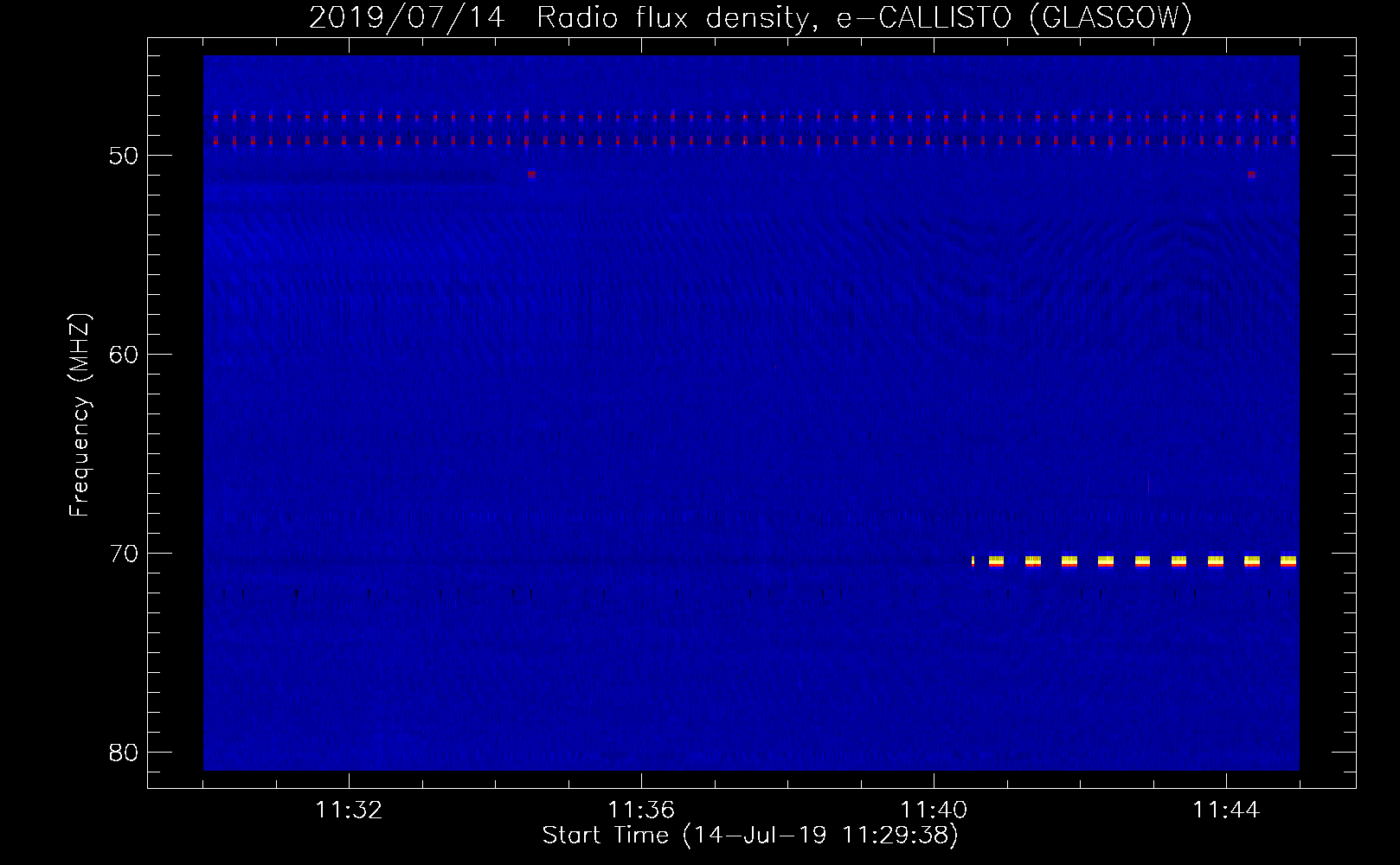1400x865 pixels.
Task: Select the "11:36" time tick label
Action: [x=641, y=811]
